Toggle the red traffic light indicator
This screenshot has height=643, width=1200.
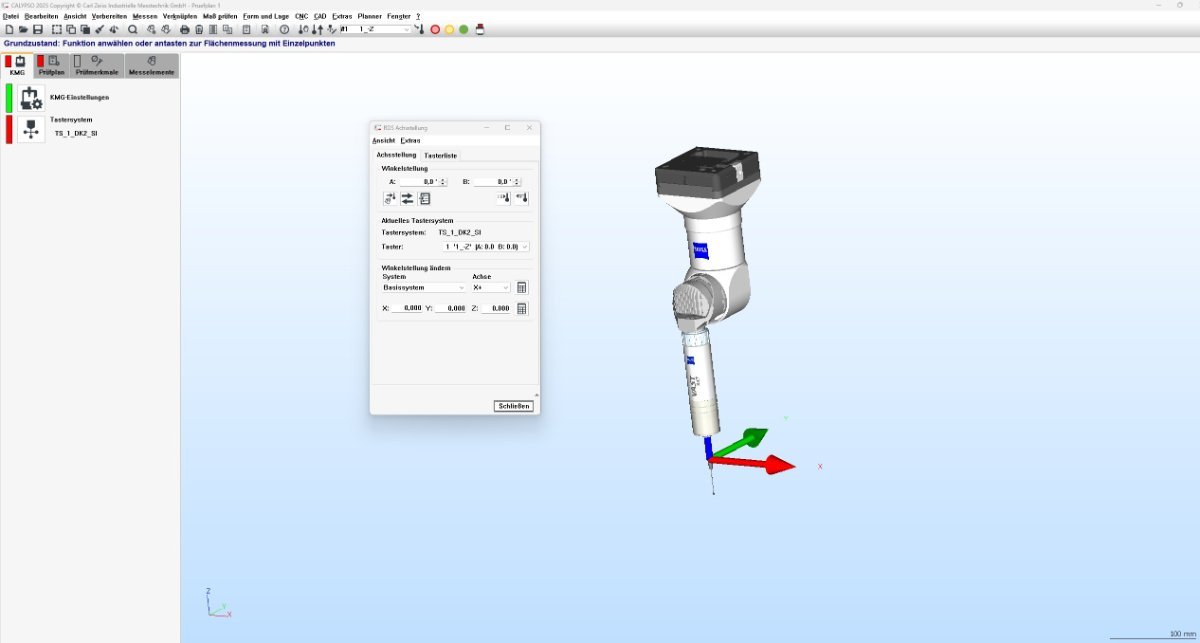[435, 30]
